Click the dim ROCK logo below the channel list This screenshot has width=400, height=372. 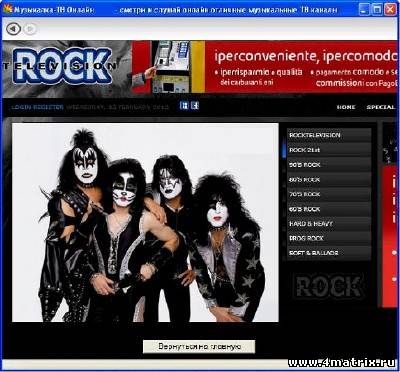329,286
